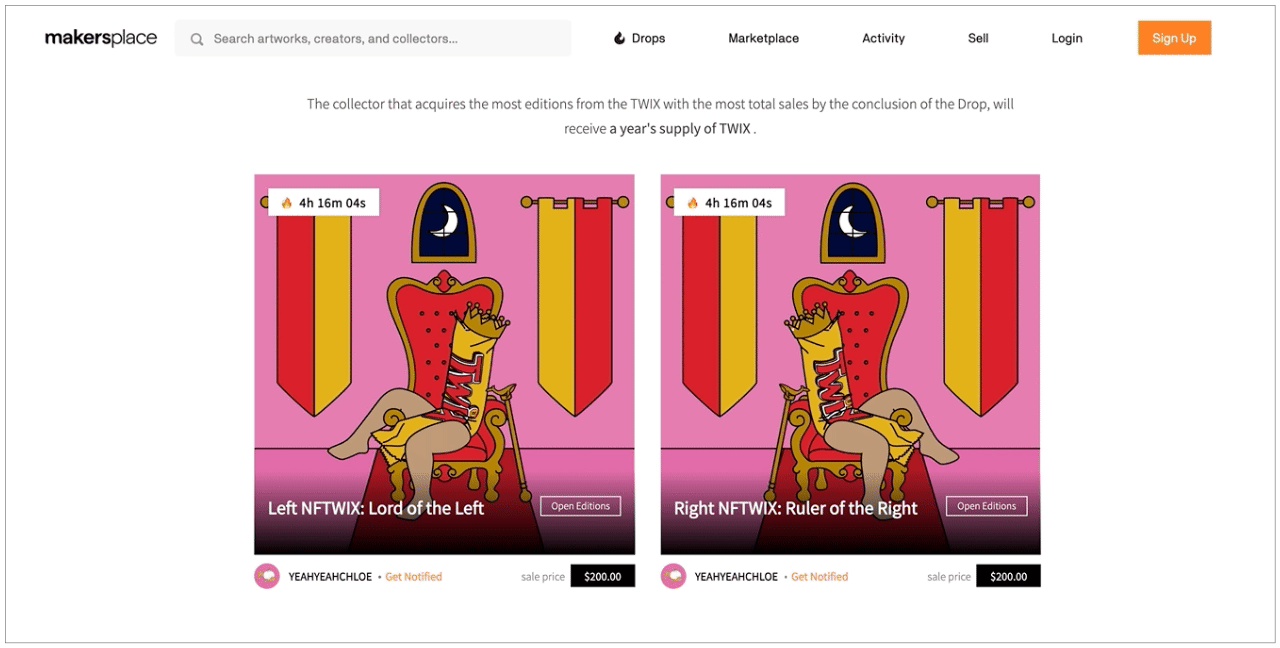
Task: Open YEAHYEAHCHLOE avatar under Right NFTWIX
Action: [x=673, y=576]
